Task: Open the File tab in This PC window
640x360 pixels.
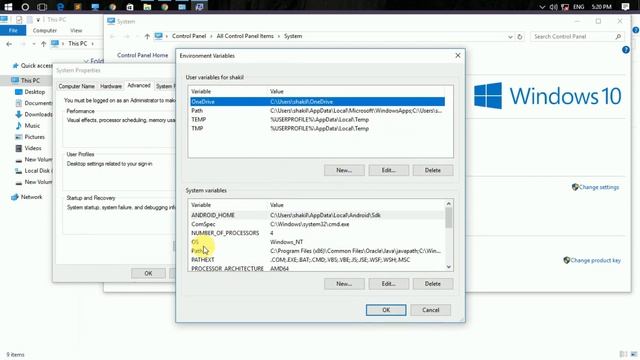Action: pyautogui.click(x=13, y=30)
